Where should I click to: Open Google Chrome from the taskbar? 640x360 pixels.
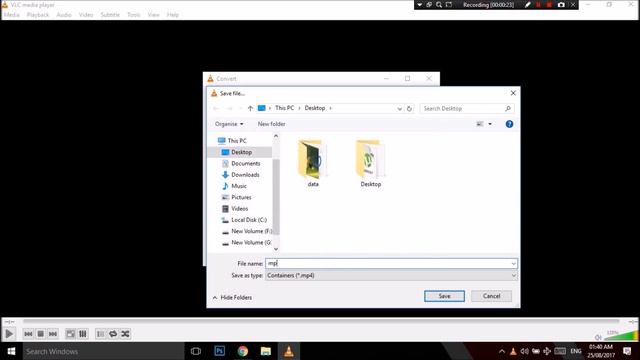point(243,351)
